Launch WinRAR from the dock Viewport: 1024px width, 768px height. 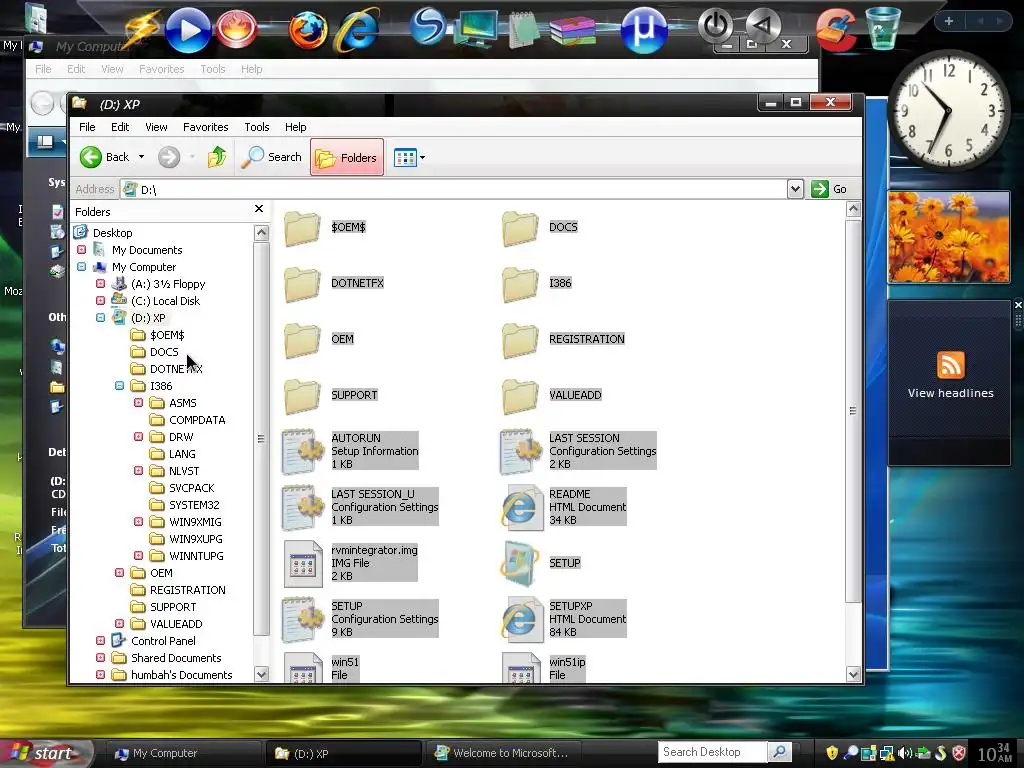[572, 30]
